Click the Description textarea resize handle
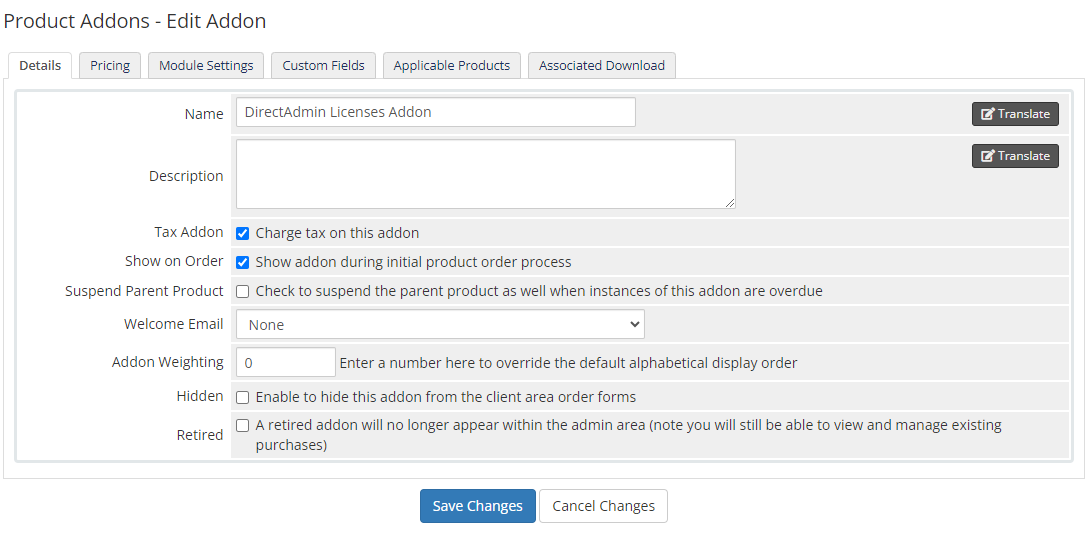This screenshot has width=1090, height=543. 730,203
